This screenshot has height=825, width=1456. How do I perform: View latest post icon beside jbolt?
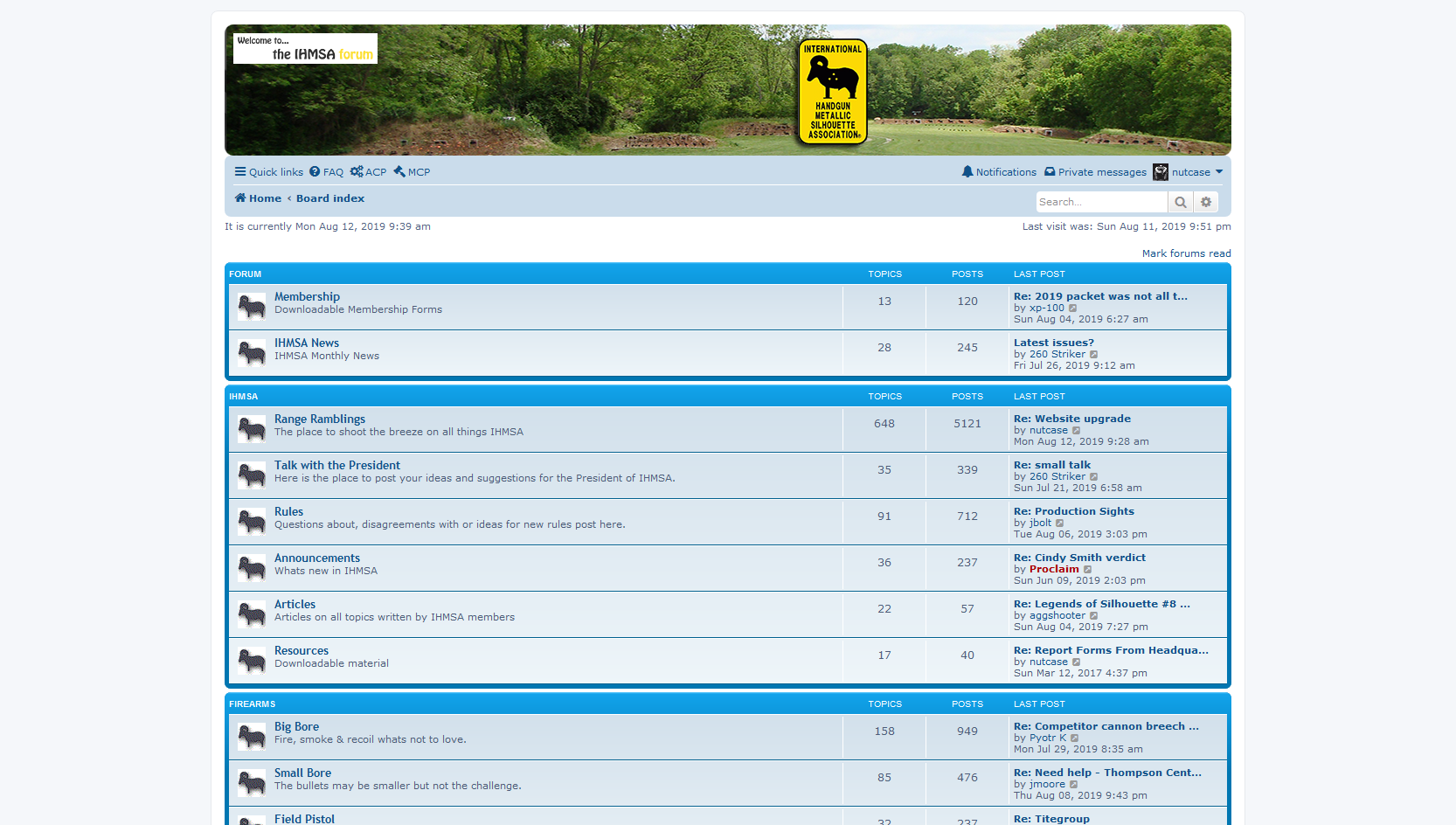coord(1060,523)
